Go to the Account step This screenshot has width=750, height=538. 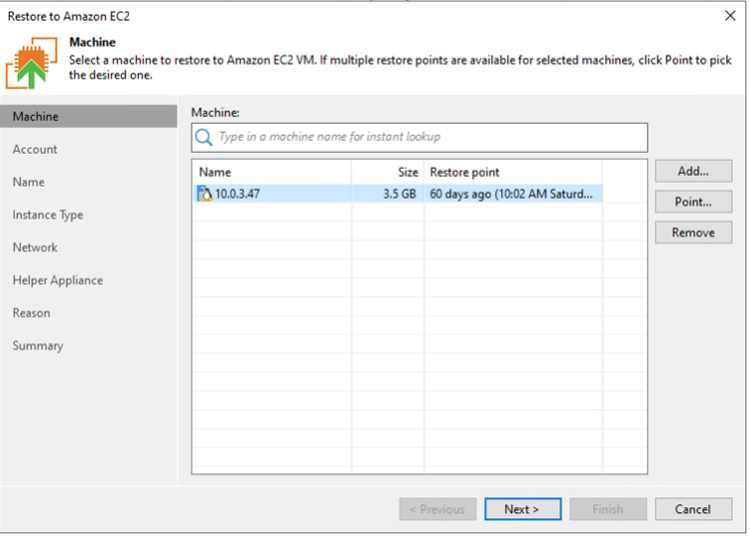tap(35, 149)
